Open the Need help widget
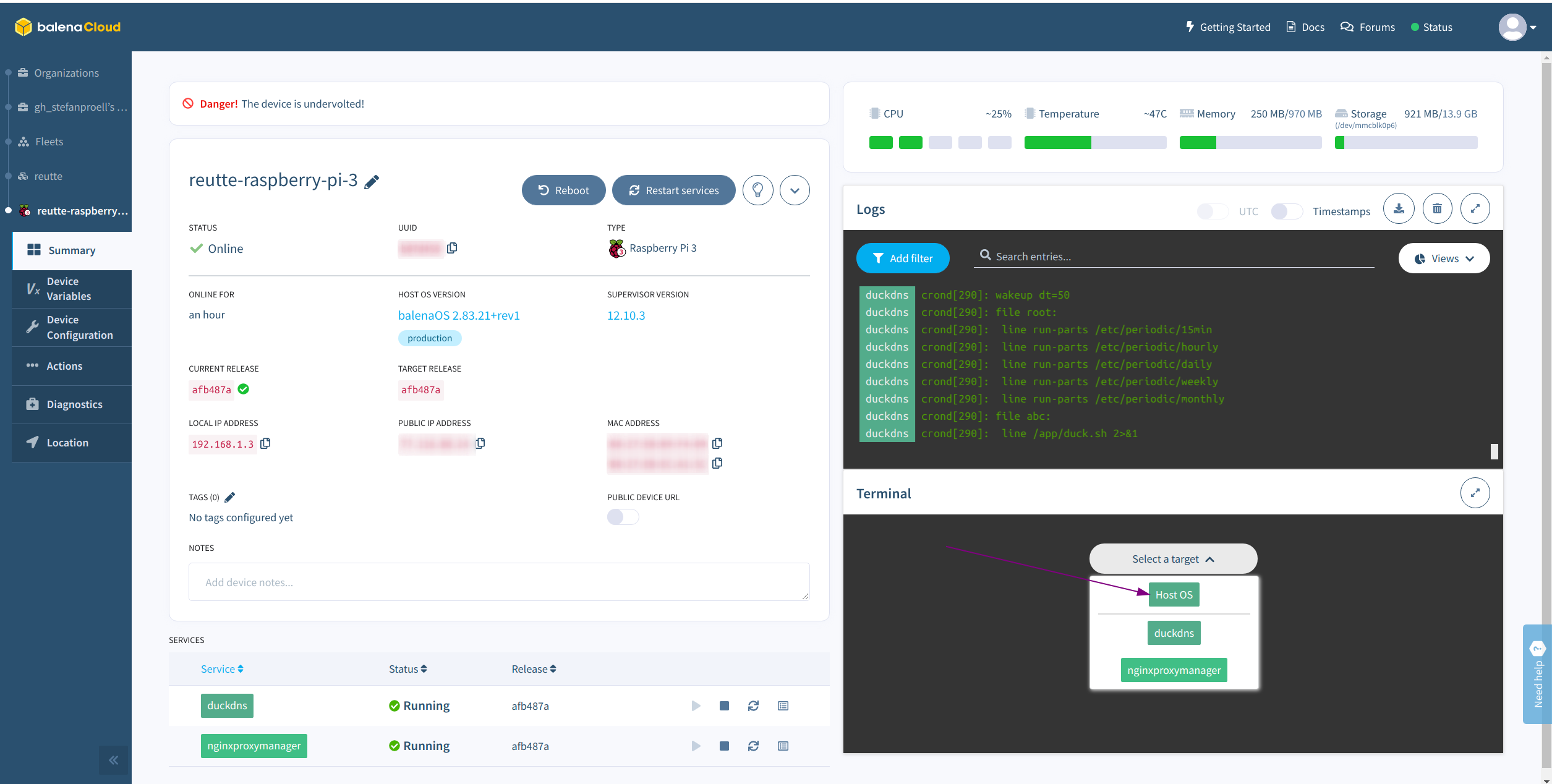This screenshot has height=784, width=1552. tap(1537, 674)
